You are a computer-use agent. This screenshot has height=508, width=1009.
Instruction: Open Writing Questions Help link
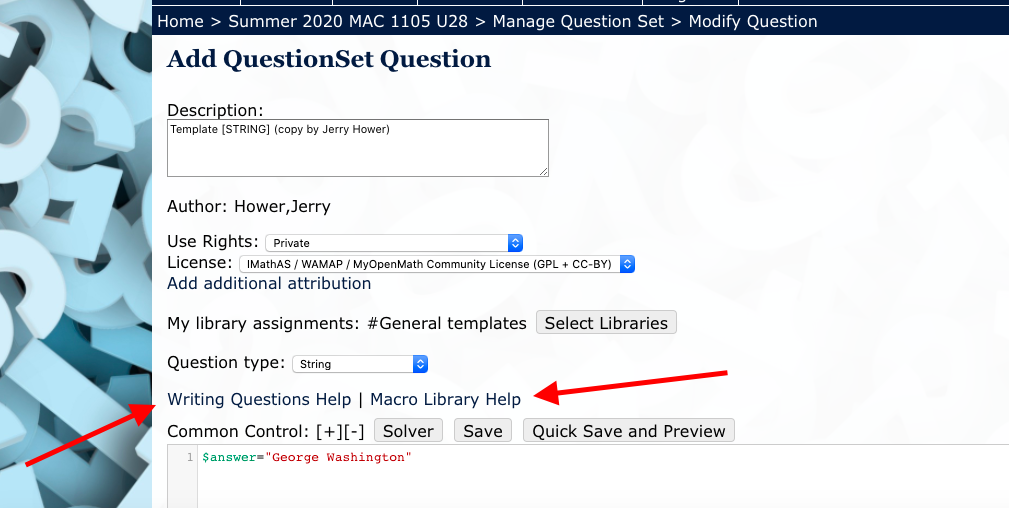[x=259, y=399]
